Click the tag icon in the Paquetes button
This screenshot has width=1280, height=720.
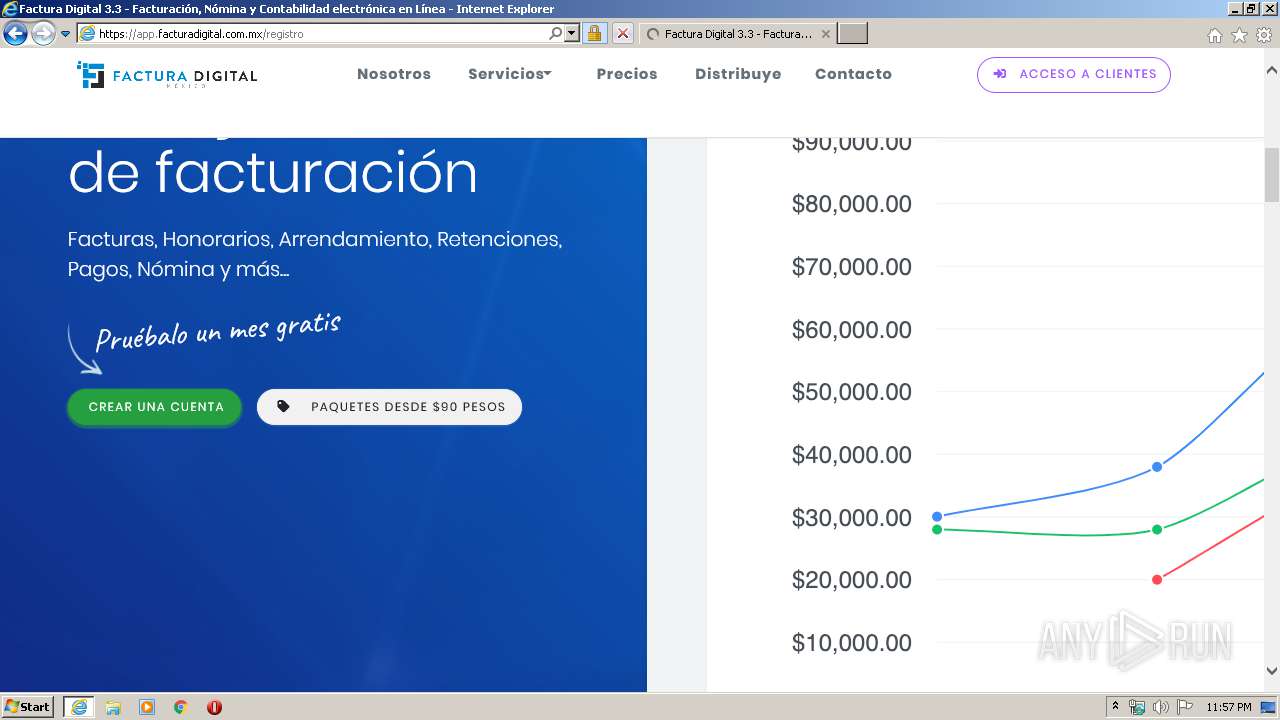283,407
